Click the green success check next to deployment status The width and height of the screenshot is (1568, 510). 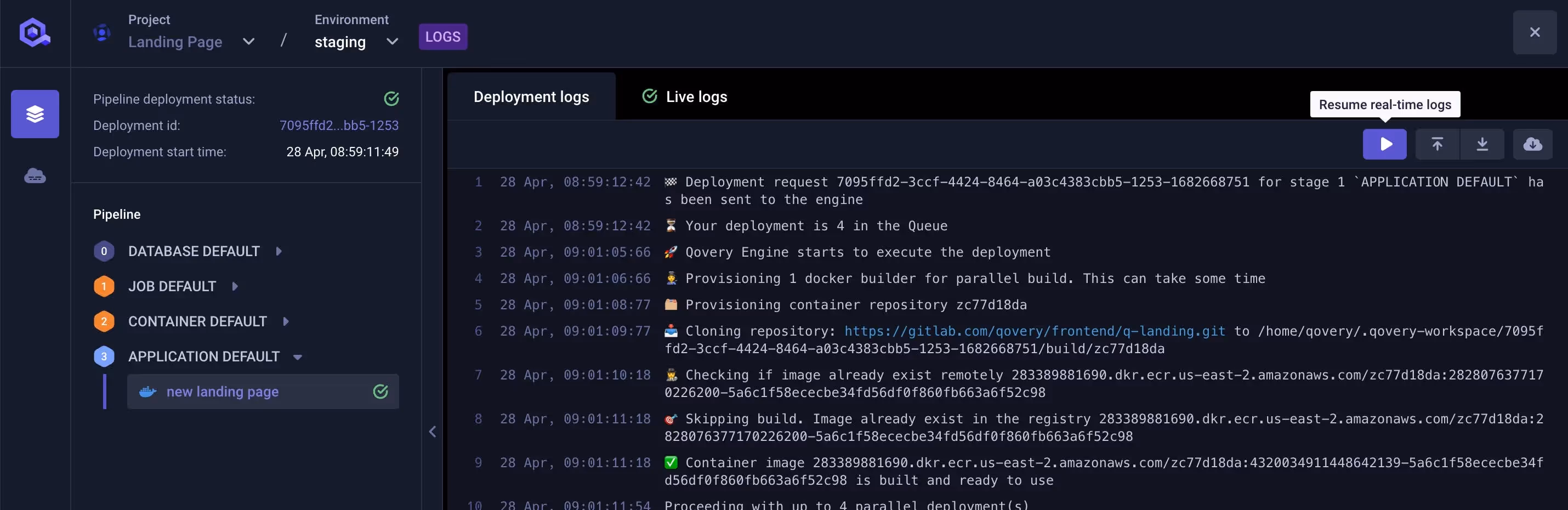coord(391,98)
